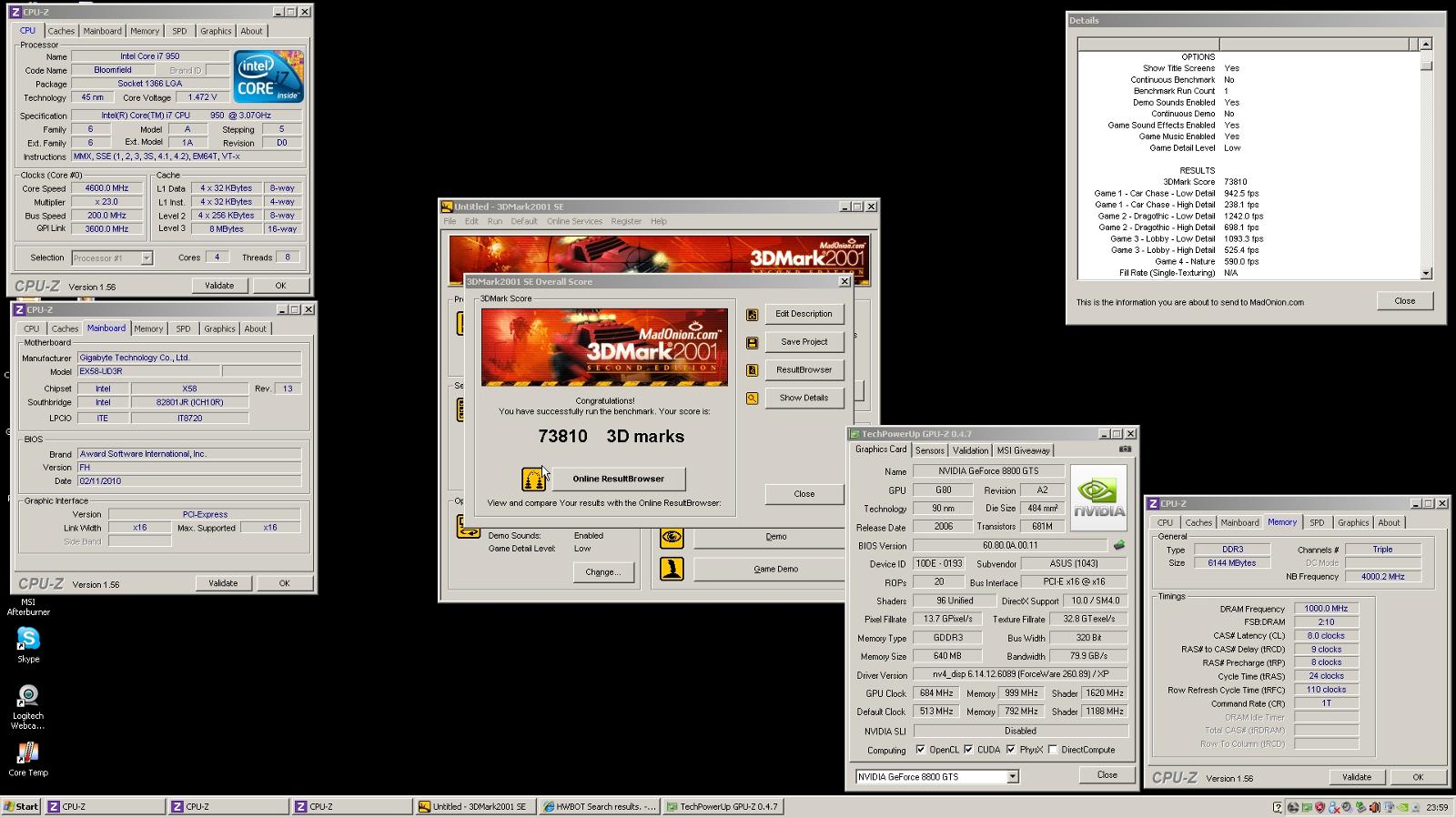Viewport: 1456px width, 818px height.
Task: Click OK in the Memory CPU-Z window
Action: 1417,777
